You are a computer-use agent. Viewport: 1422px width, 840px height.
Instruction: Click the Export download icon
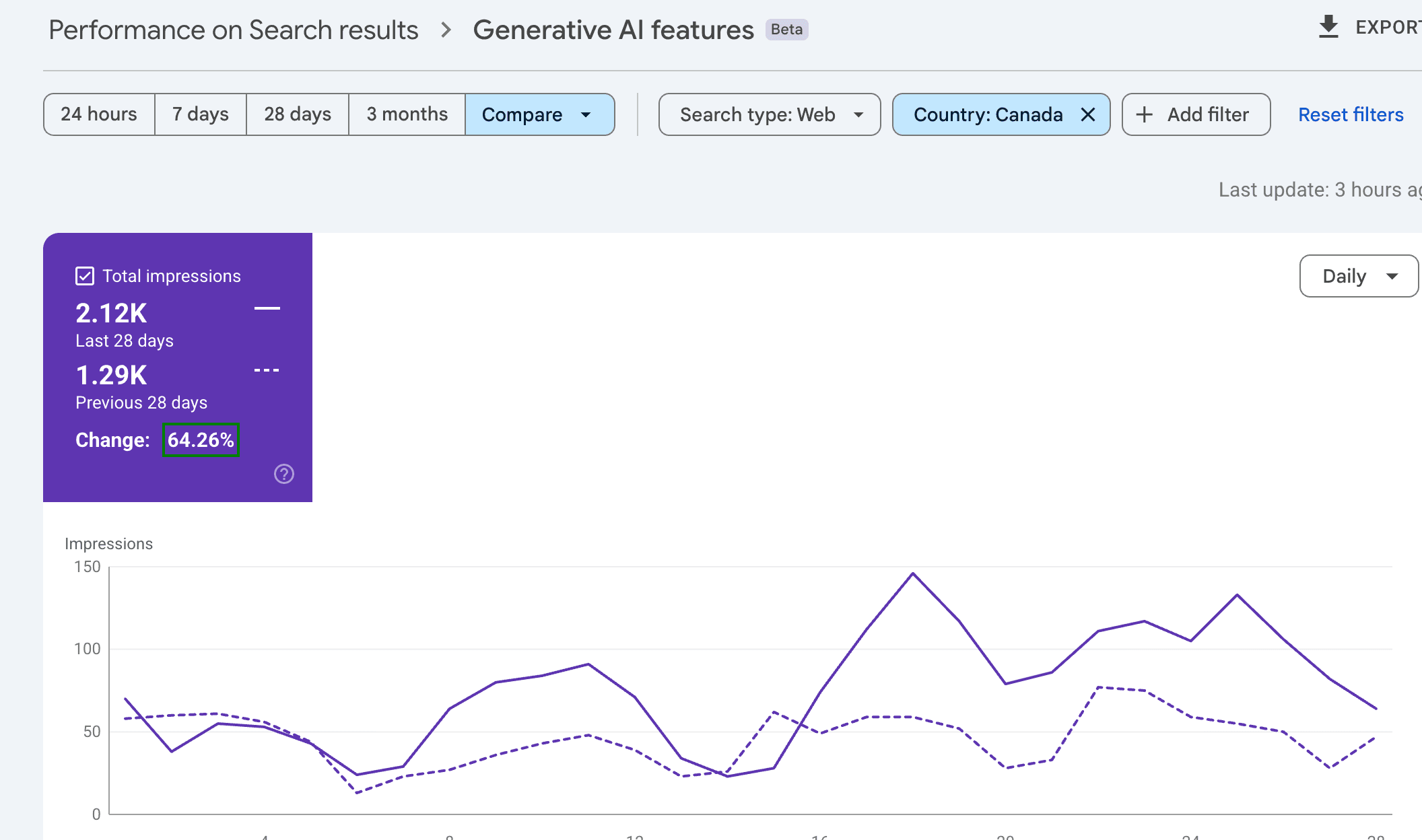coord(1328,27)
